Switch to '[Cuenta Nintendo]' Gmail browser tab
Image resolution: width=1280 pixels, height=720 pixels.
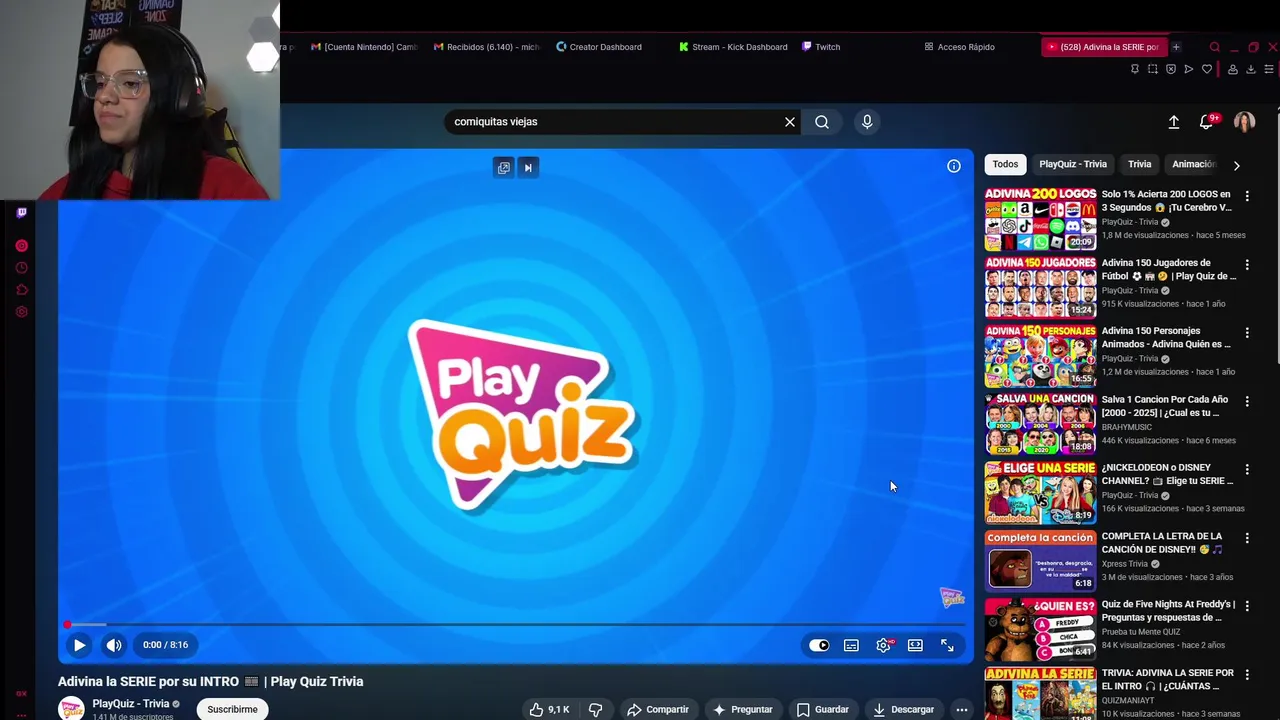pyautogui.click(x=364, y=47)
